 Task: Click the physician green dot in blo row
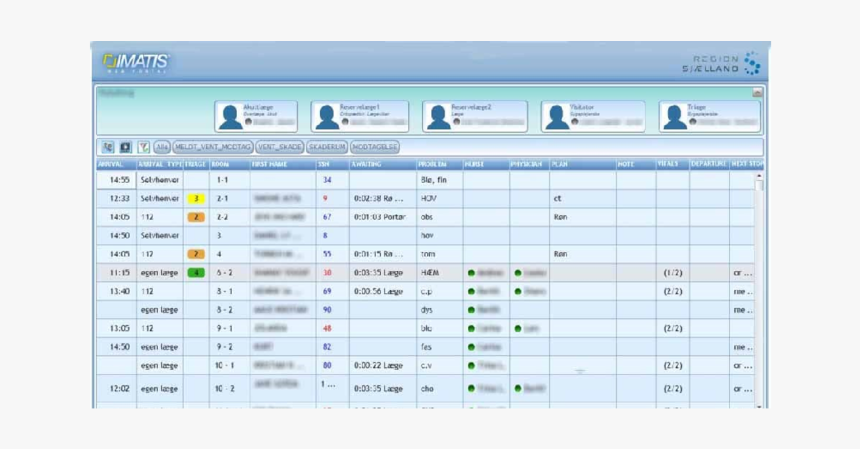pos(518,329)
